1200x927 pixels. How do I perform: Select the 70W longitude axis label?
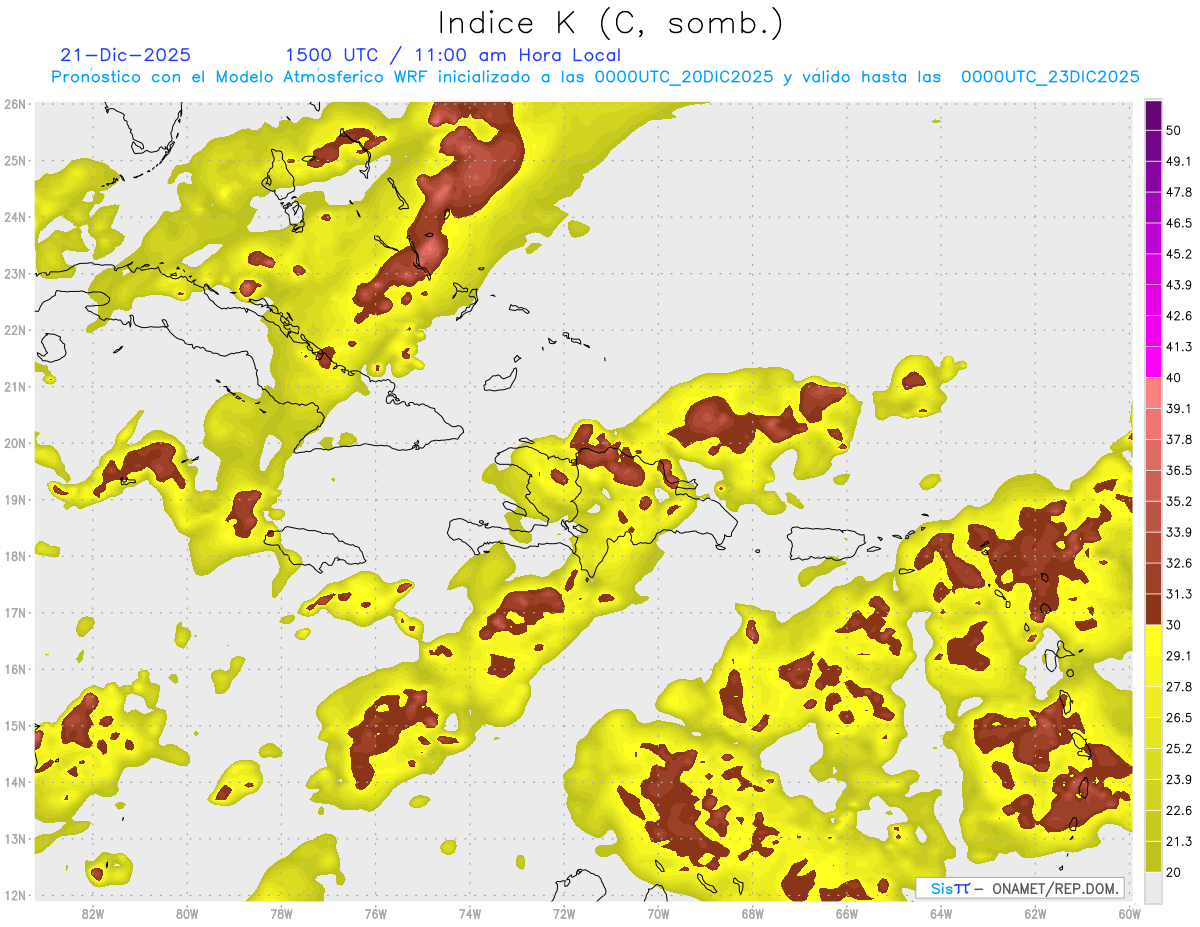(658, 914)
